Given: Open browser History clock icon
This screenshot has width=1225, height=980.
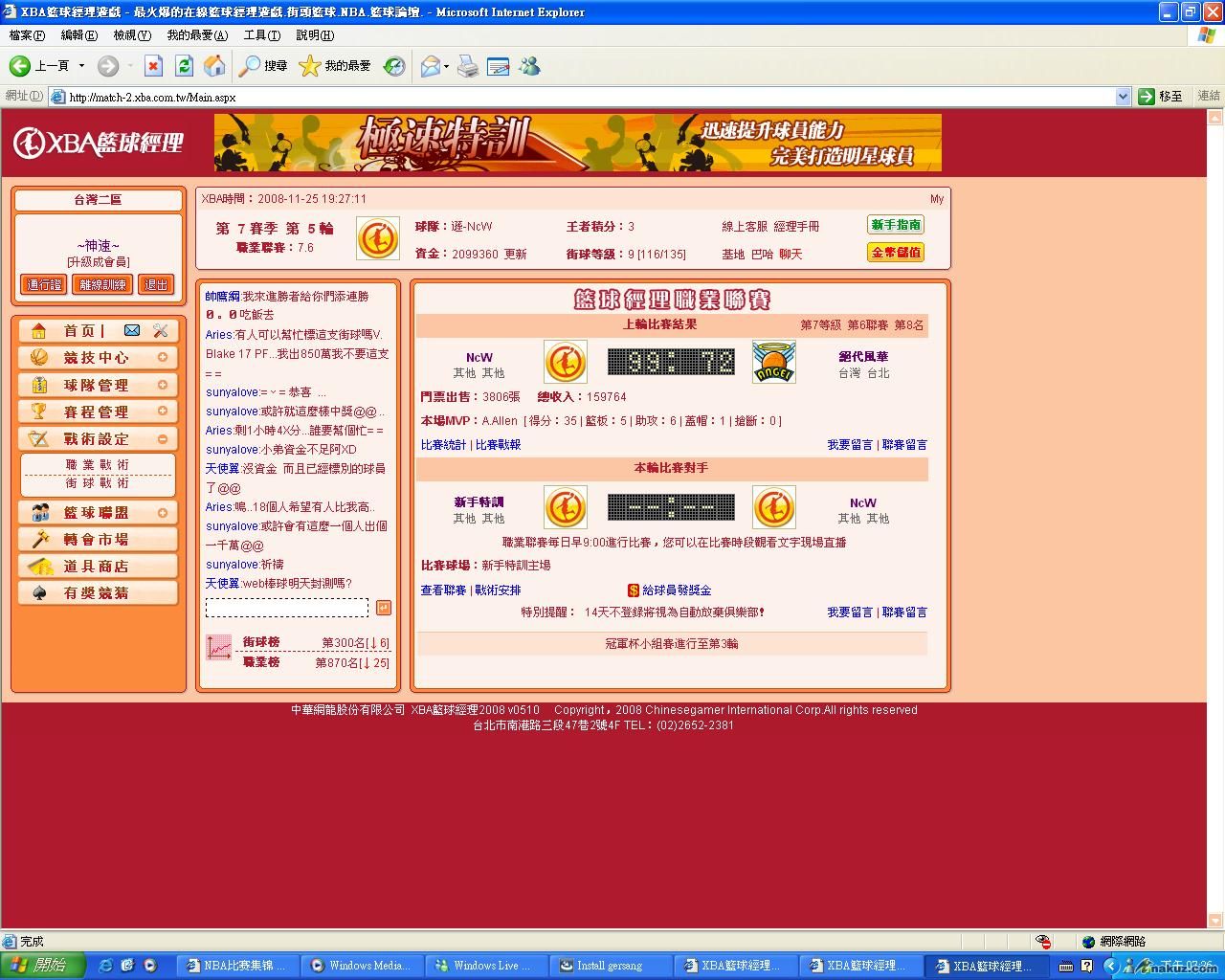Looking at the screenshot, I should pyautogui.click(x=394, y=65).
